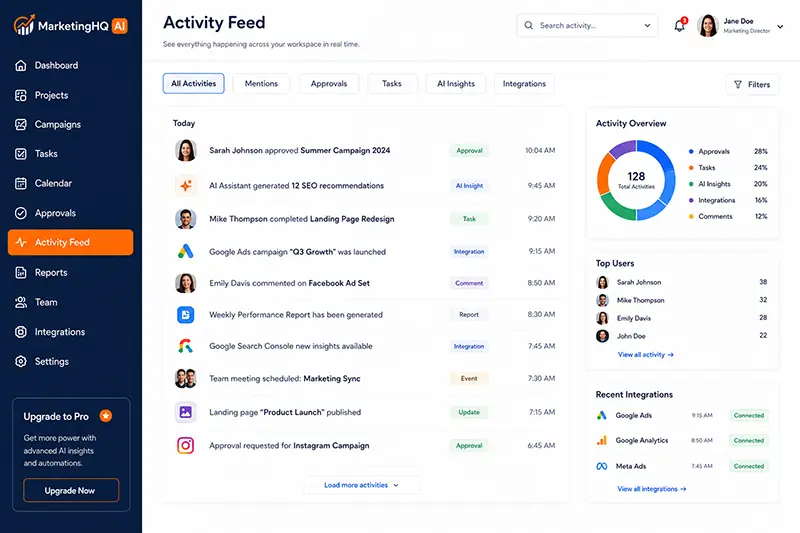Click the MarketingHQ AI logo
Image resolution: width=800 pixels, height=533 pixels.
71,25
